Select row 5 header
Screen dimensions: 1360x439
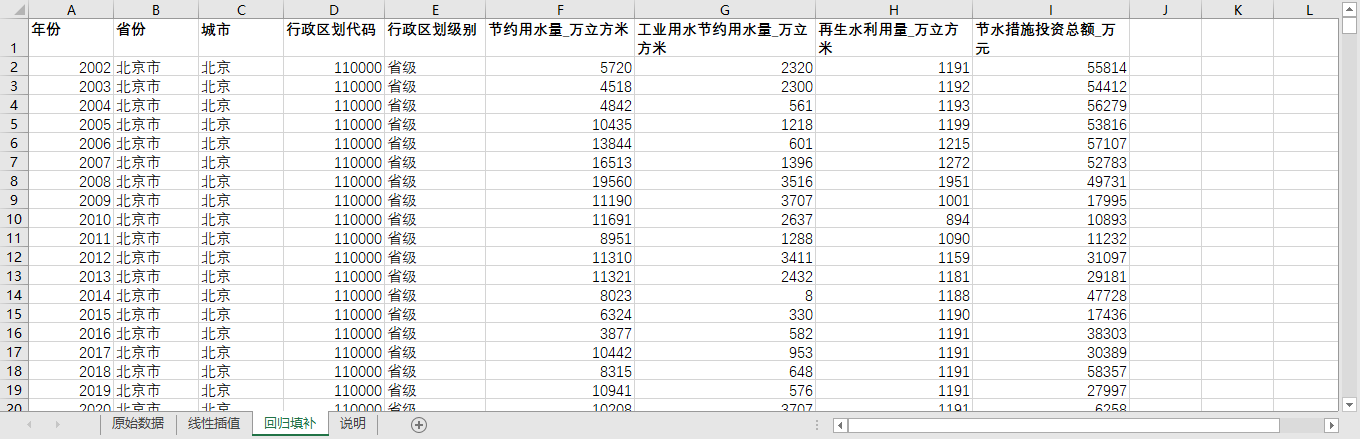(14, 125)
